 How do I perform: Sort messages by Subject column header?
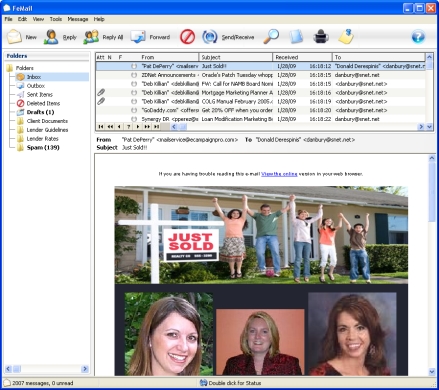[236, 57]
